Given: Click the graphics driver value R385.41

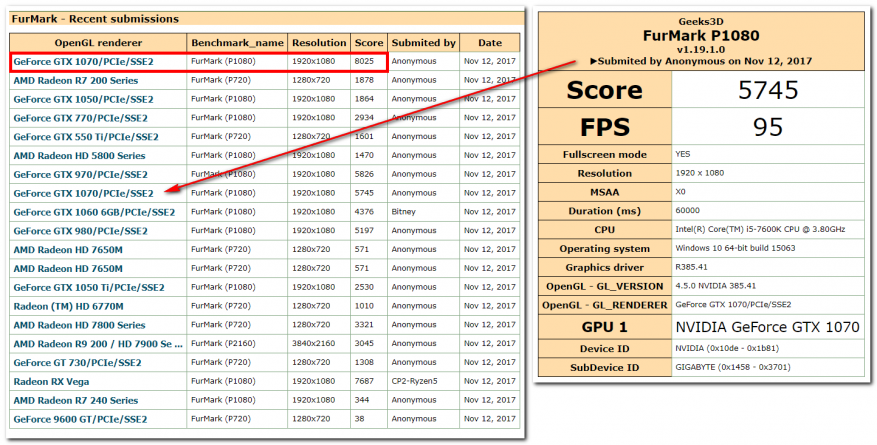Looking at the screenshot, I should 691,267.
